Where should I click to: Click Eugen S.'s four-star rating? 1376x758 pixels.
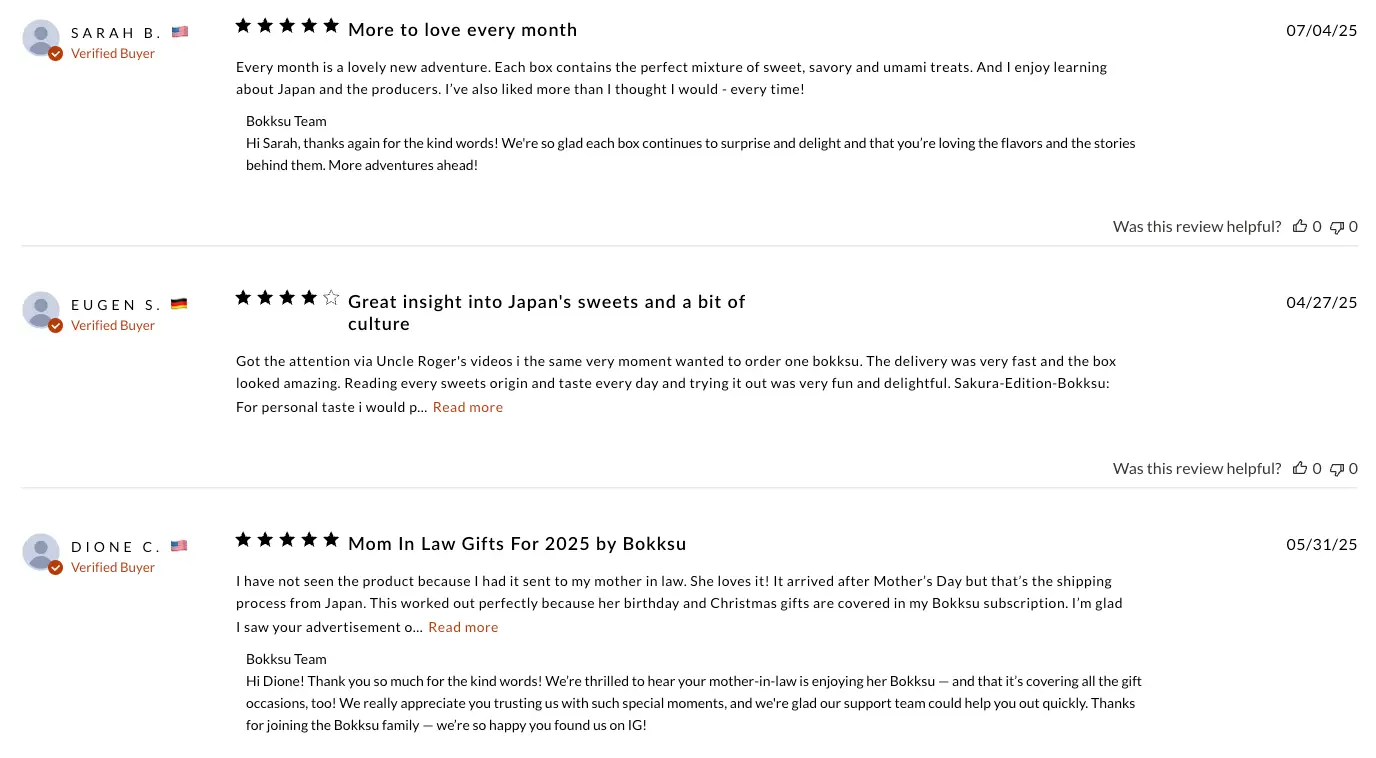point(287,298)
